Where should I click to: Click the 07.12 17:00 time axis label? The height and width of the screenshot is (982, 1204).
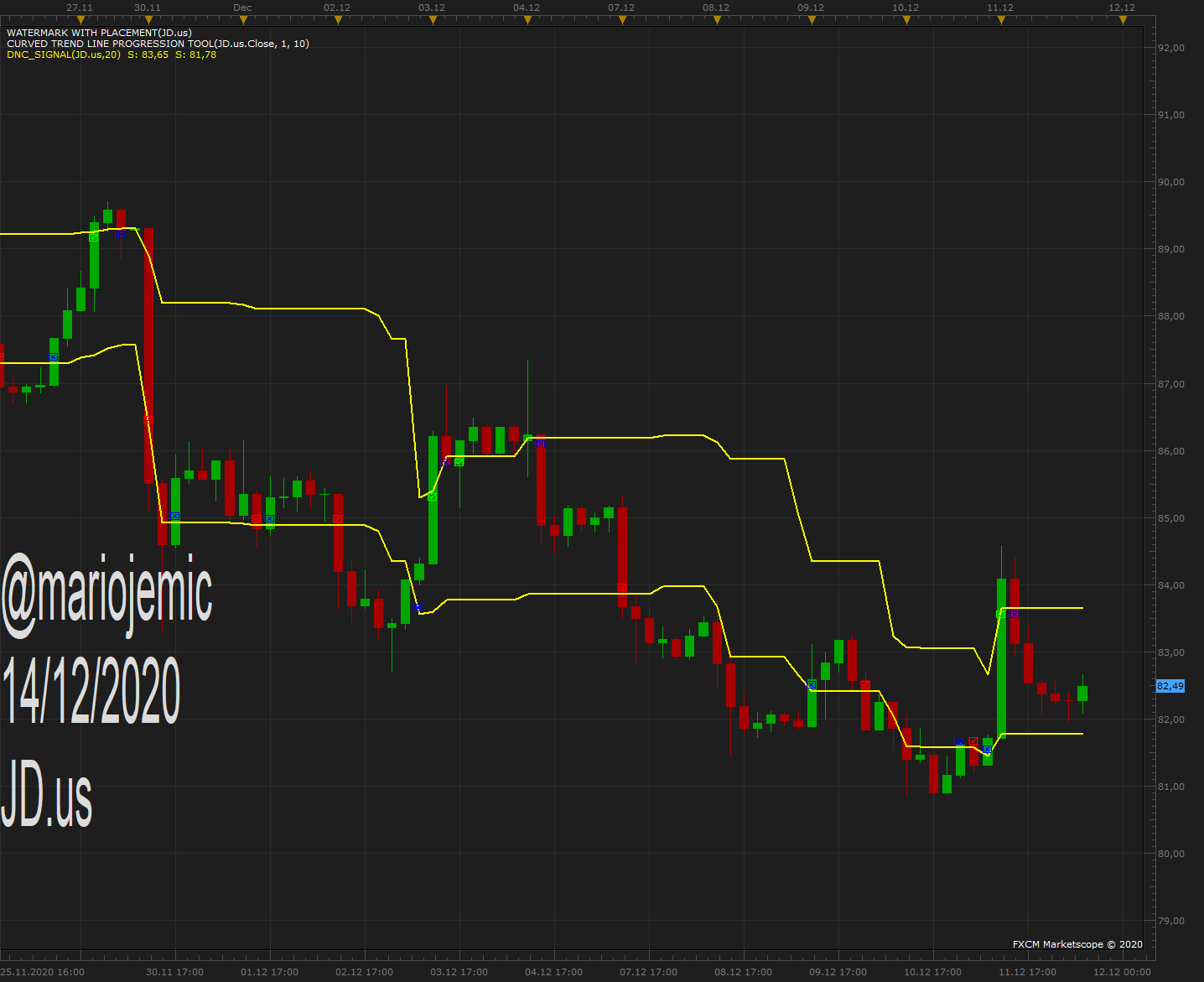pos(648,972)
